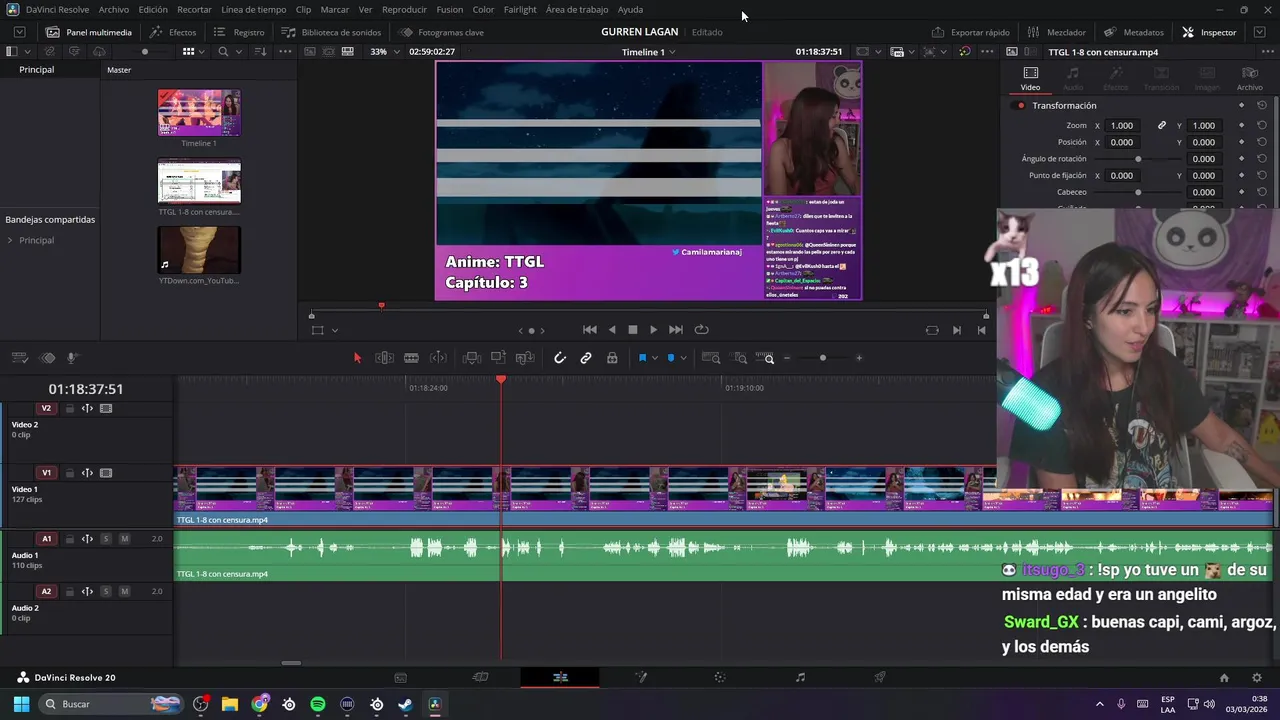Click the Insert clip icon
This screenshot has width=1280, height=720.
tap(472, 358)
